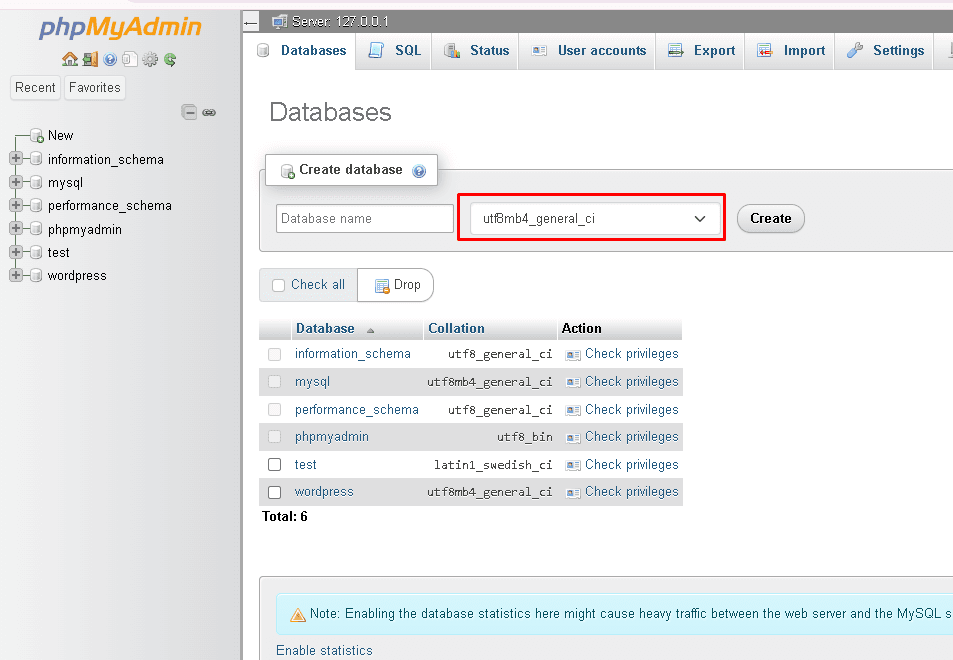953x660 pixels.
Task: Enable the Check all checkbox
Action: pyautogui.click(x=277, y=285)
